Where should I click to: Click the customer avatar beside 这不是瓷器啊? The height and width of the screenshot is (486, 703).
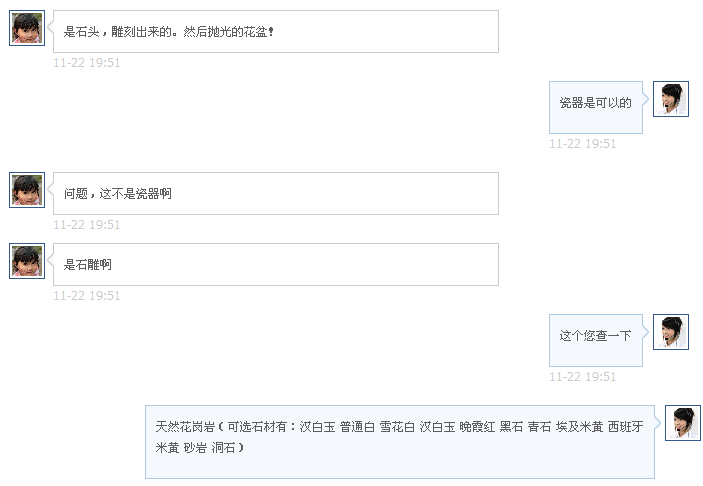tap(27, 190)
